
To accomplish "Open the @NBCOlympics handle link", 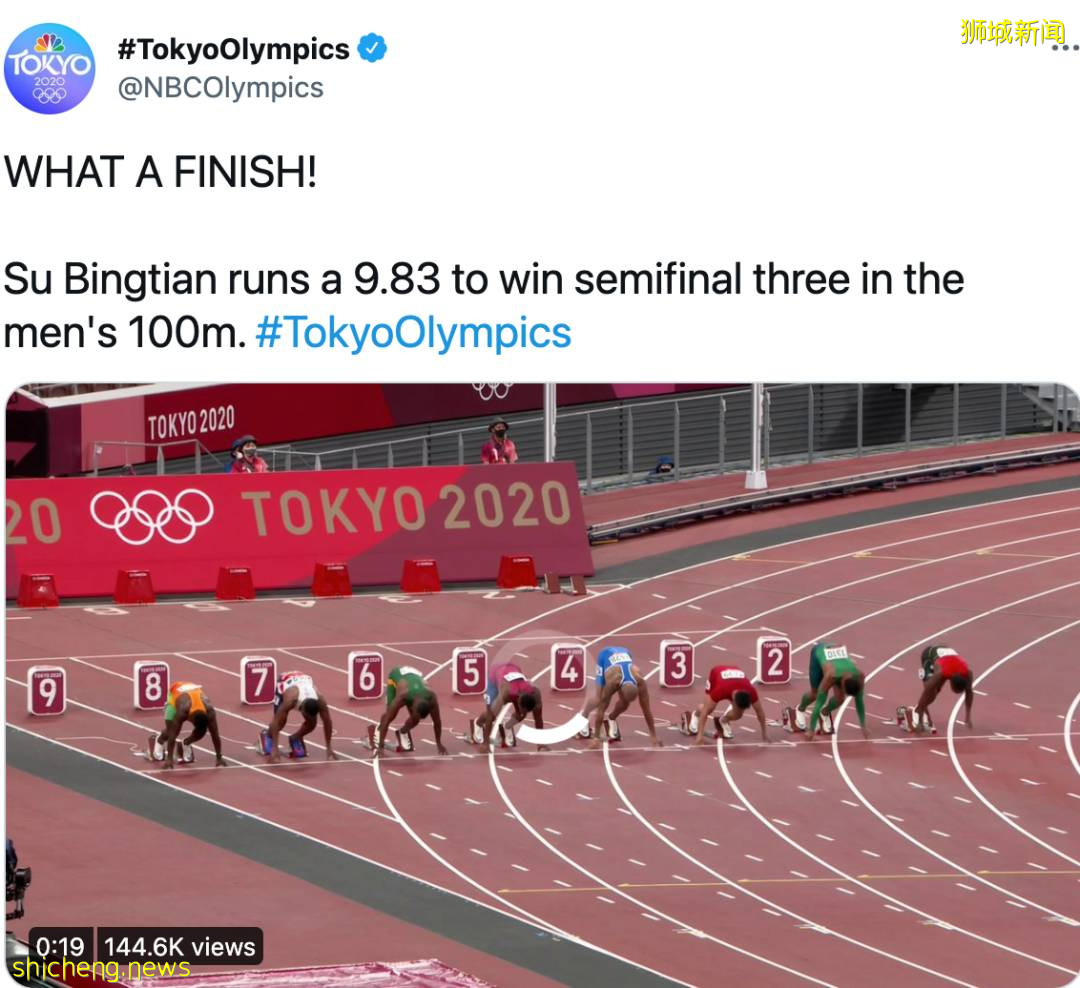I will pyautogui.click(x=220, y=88).
